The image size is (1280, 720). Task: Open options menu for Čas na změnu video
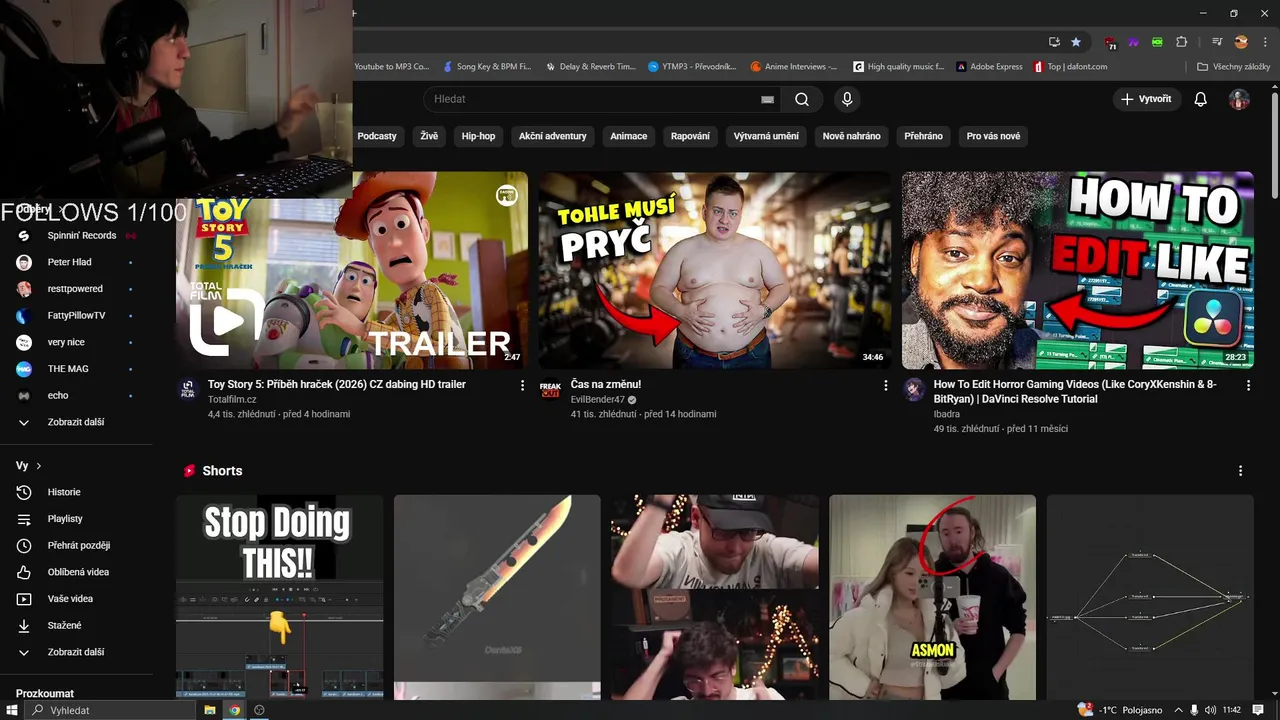coord(885,385)
